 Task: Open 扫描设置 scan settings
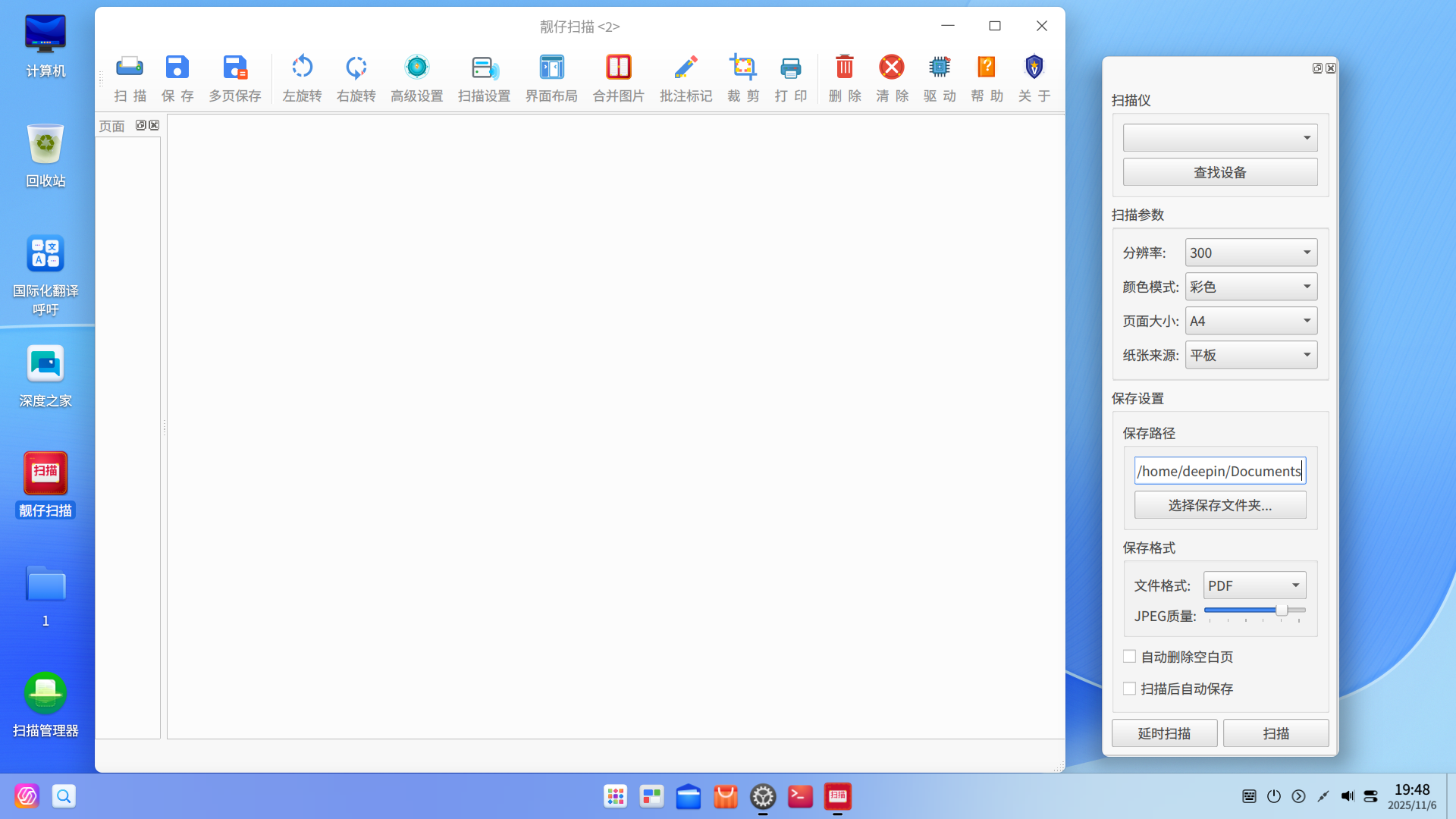coord(484,77)
